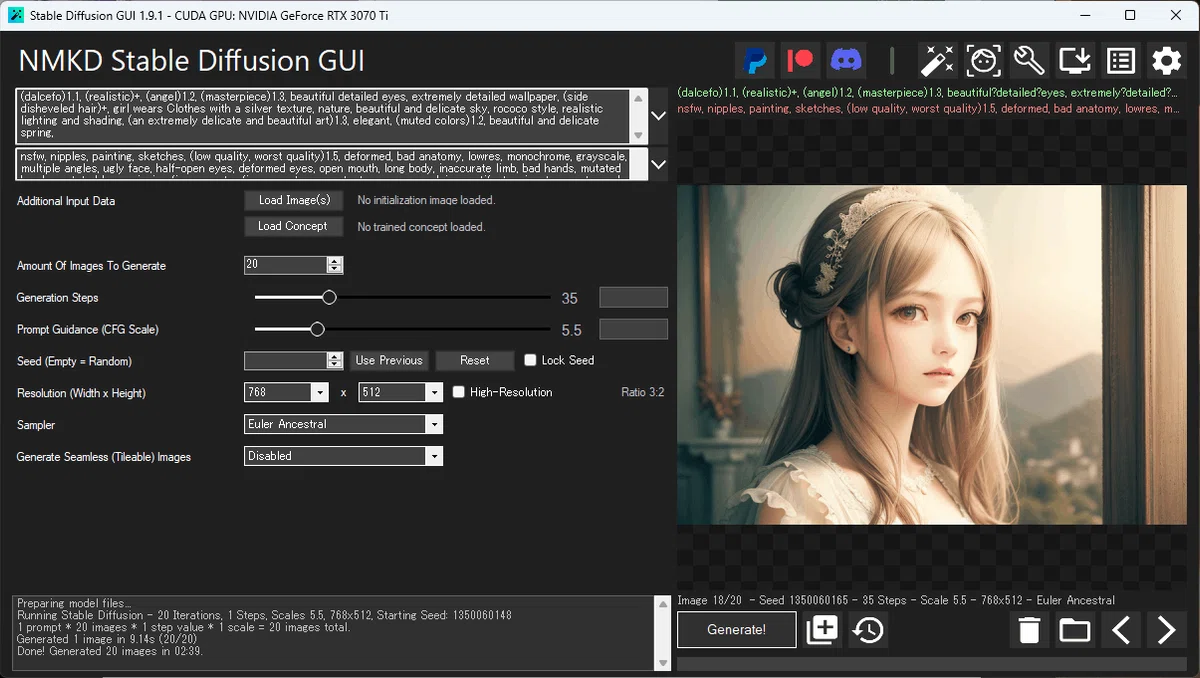The width and height of the screenshot is (1200, 678).
Task: Click the steps value '35'
Action: pyautogui.click(x=570, y=298)
